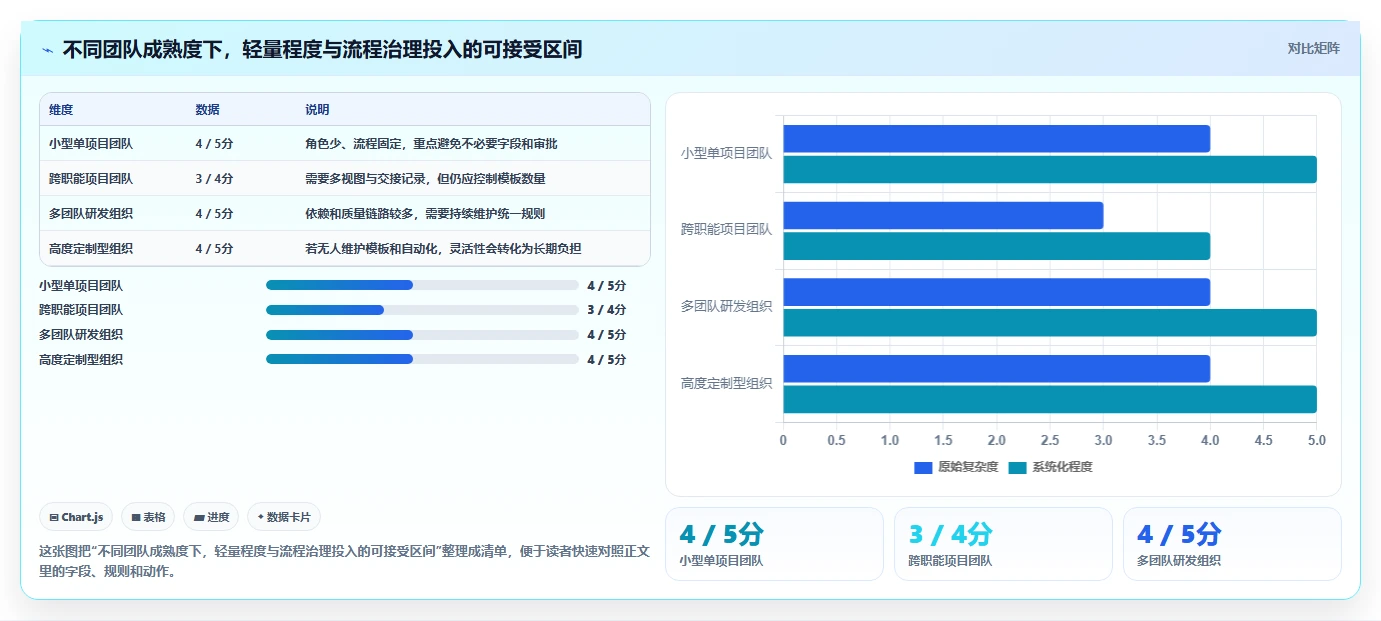Screen dimensions: 1381x621
Task: Click the 说明 column header in the table
Action: (x=317, y=110)
